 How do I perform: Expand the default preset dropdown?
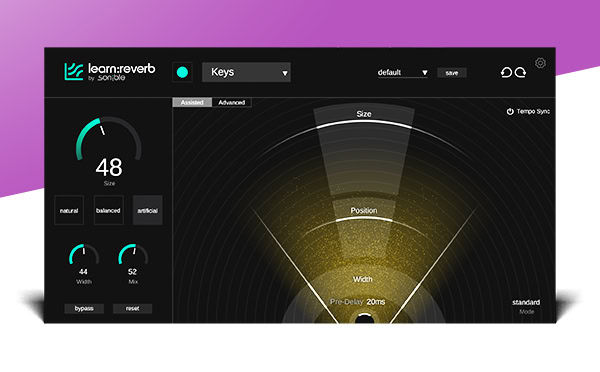403,72
